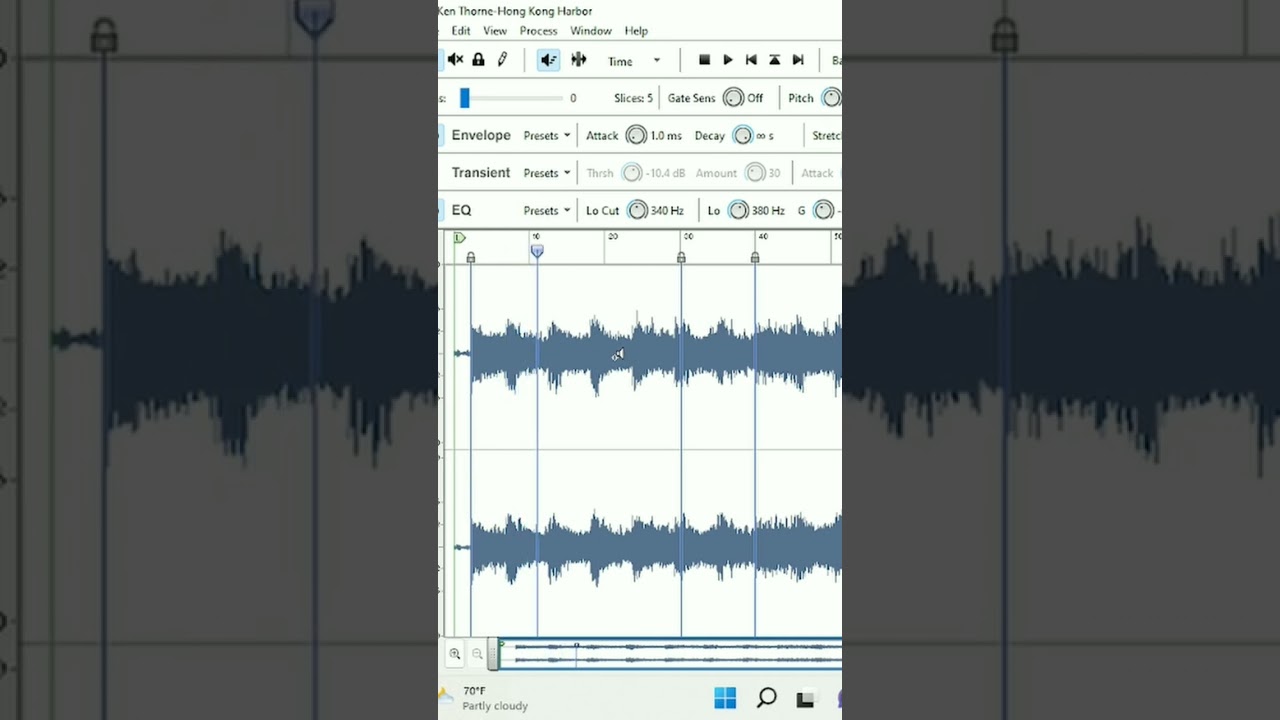Open the Window menu
The height and width of the screenshot is (720, 1280).
tap(590, 31)
